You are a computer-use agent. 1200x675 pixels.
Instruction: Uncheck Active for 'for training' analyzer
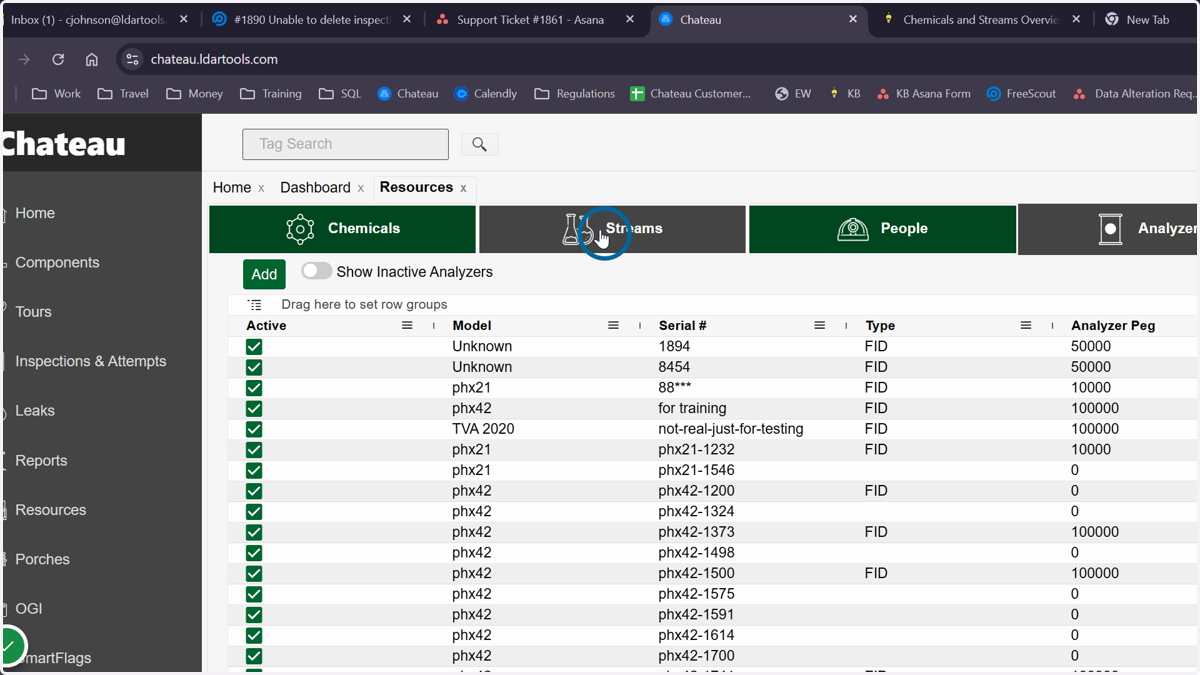pos(254,409)
